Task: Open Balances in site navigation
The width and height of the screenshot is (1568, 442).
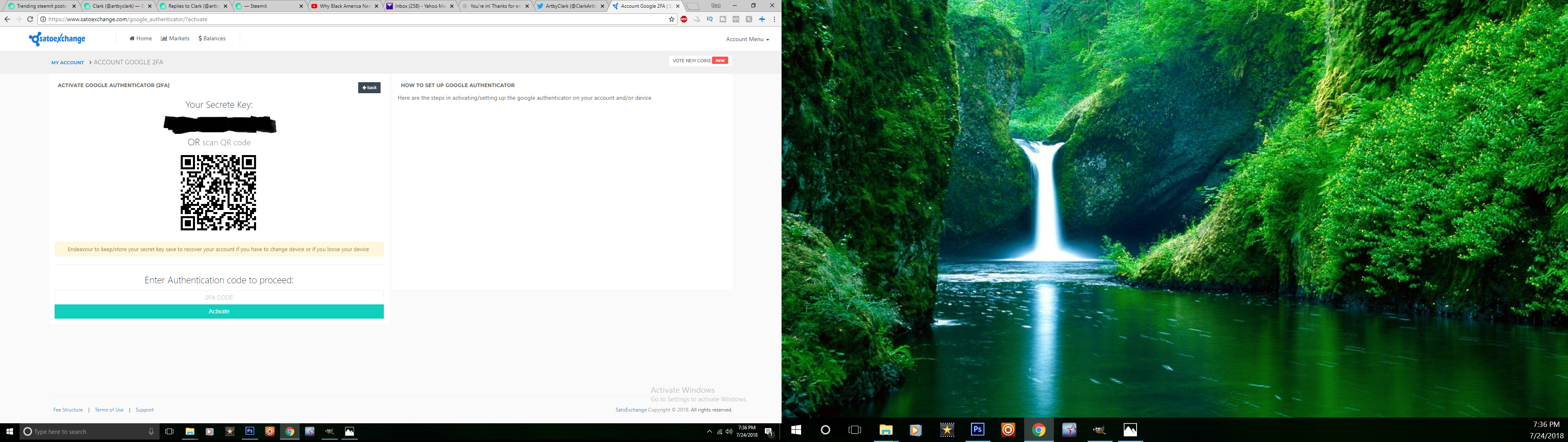Action: pyautogui.click(x=212, y=38)
